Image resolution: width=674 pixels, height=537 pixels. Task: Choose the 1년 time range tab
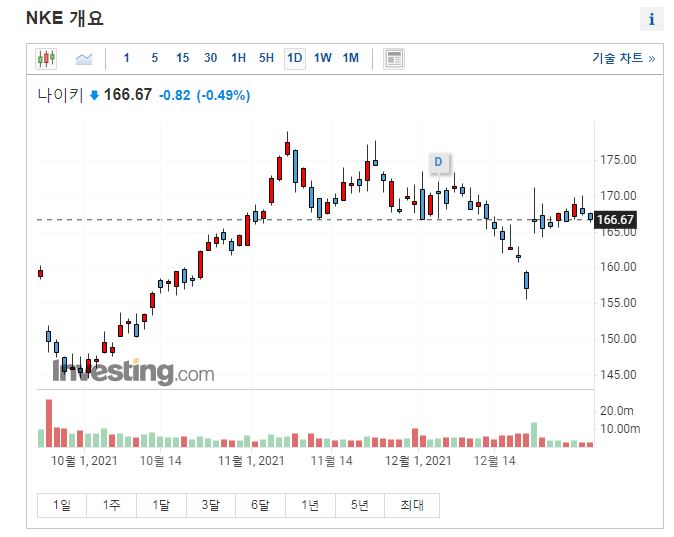[x=310, y=505]
